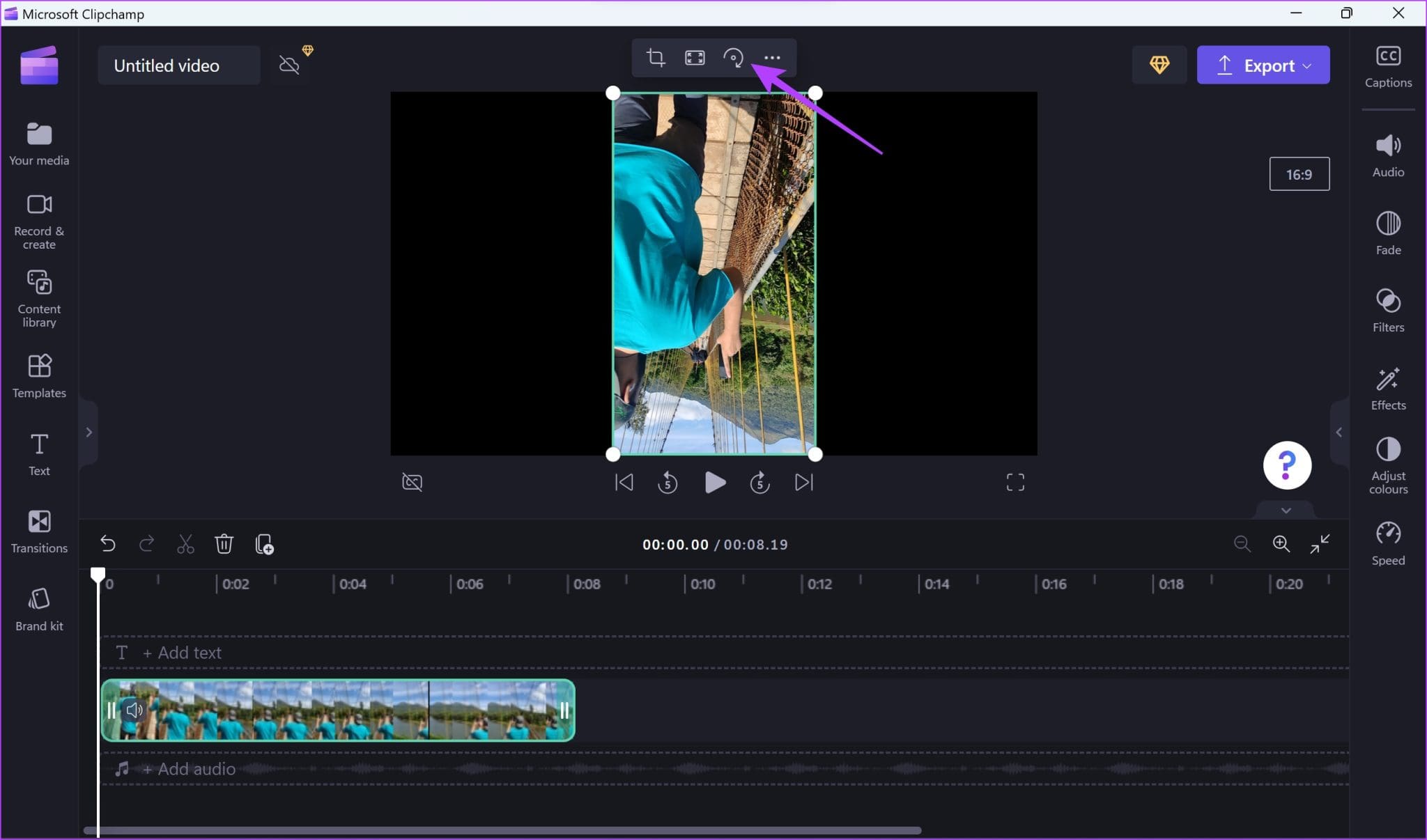The width and height of the screenshot is (1427, 840).
Task: Open the help question mark button
Action: (1287, 465)
